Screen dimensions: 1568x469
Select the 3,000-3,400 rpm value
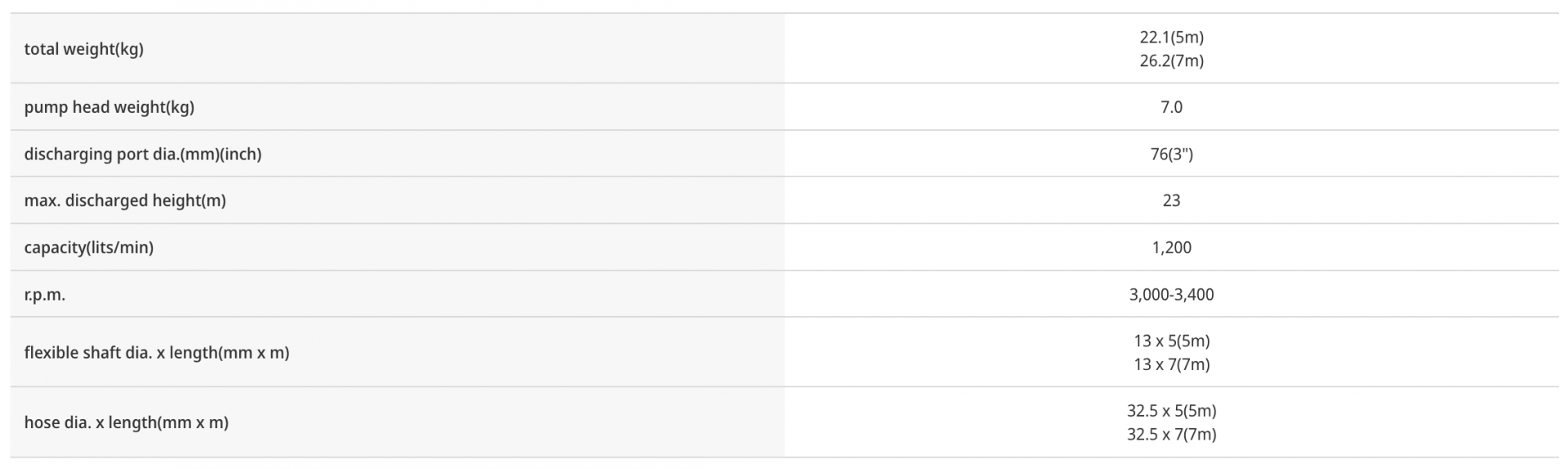[1171, 294]
